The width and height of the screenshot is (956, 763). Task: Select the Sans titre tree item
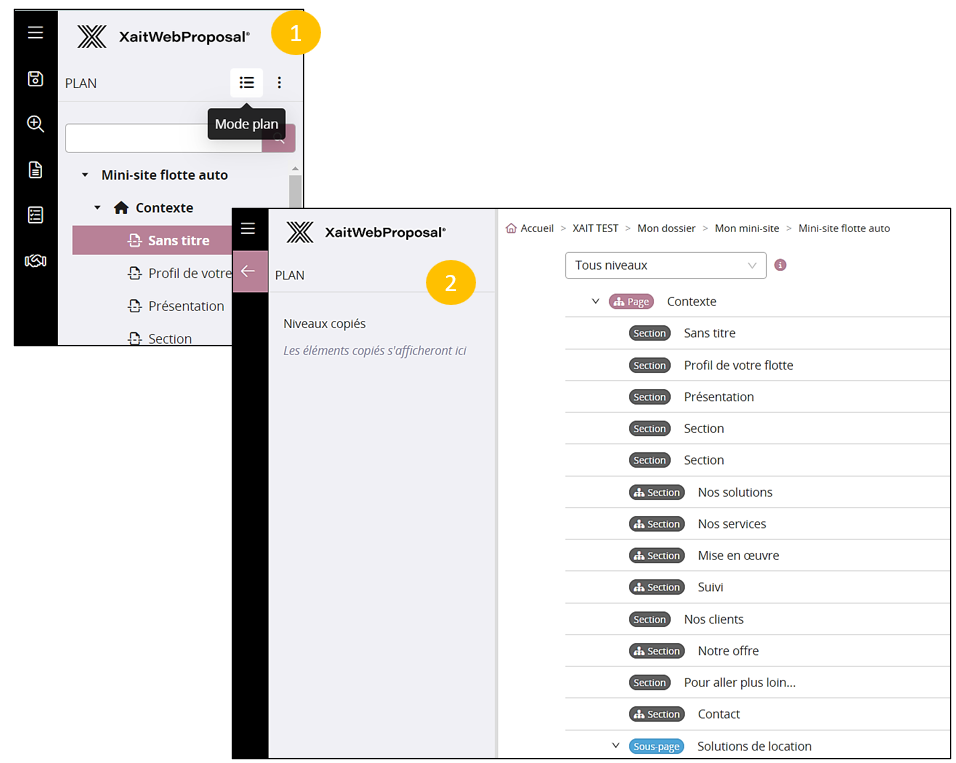(178, 240)
